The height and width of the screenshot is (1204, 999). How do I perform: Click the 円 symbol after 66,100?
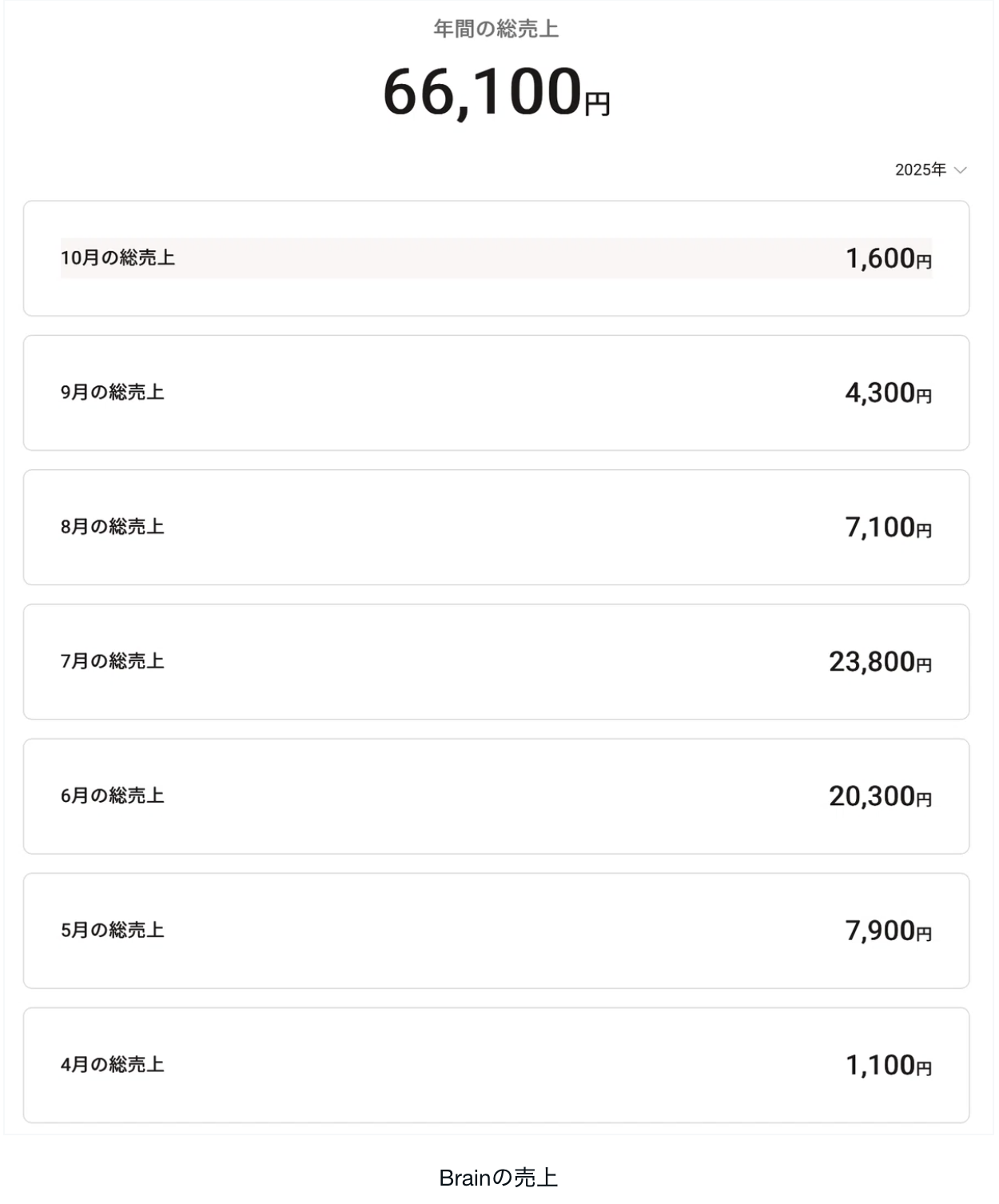pyautogui.click(x=597, y=104)
